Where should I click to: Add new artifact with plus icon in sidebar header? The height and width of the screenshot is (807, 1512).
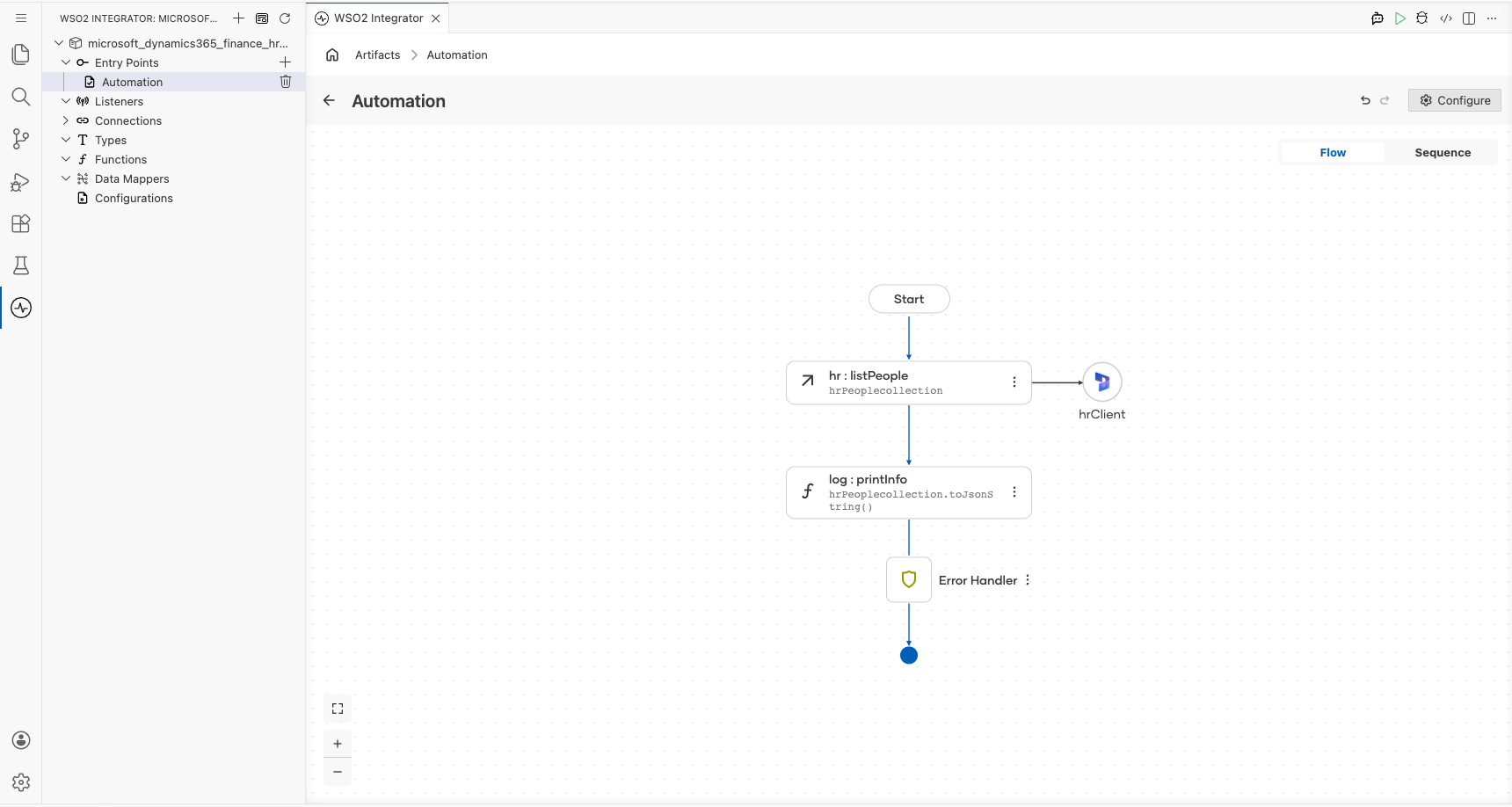tap(238, 18)
